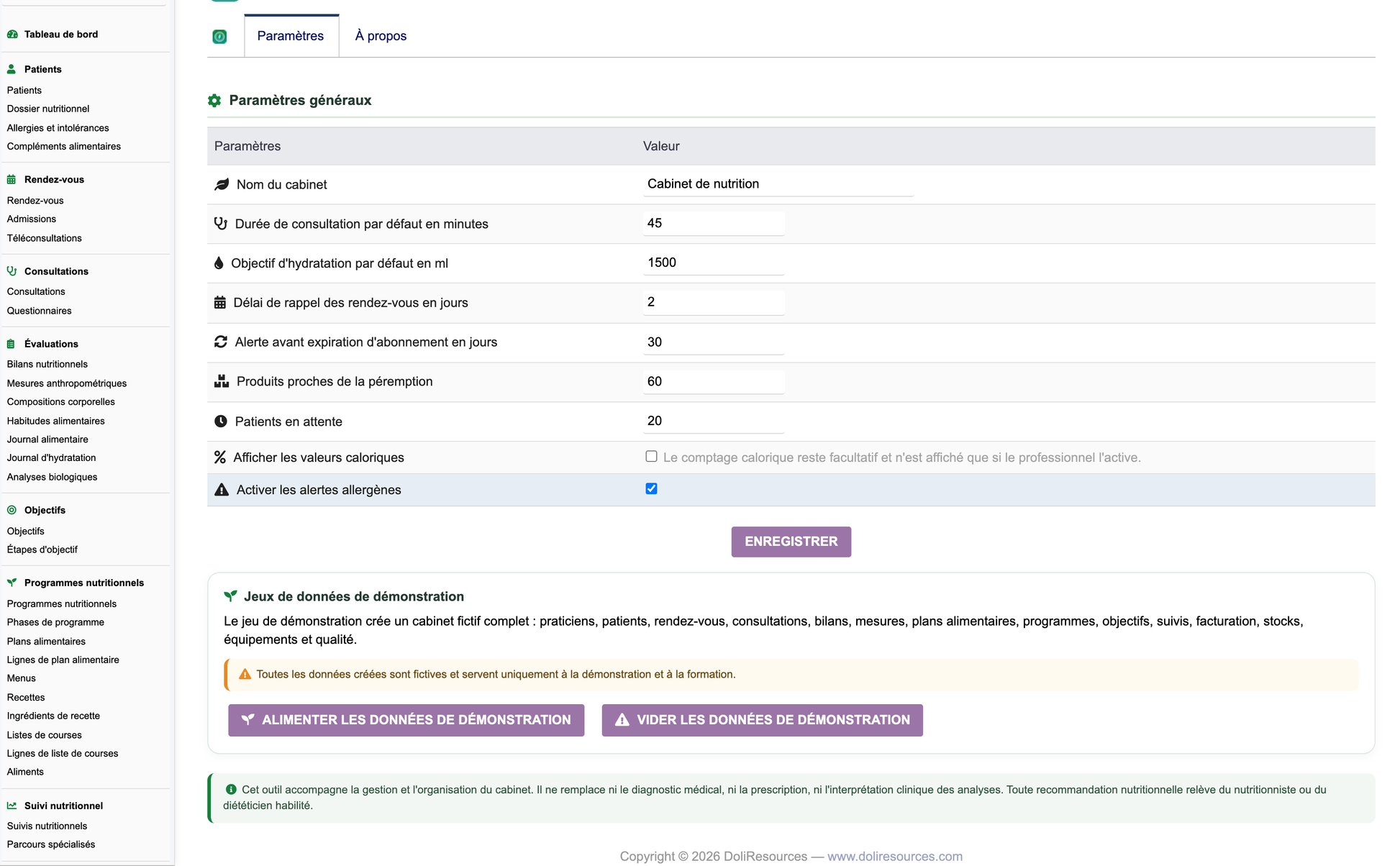Click Vider les données de démonstration button

[762, 720]
